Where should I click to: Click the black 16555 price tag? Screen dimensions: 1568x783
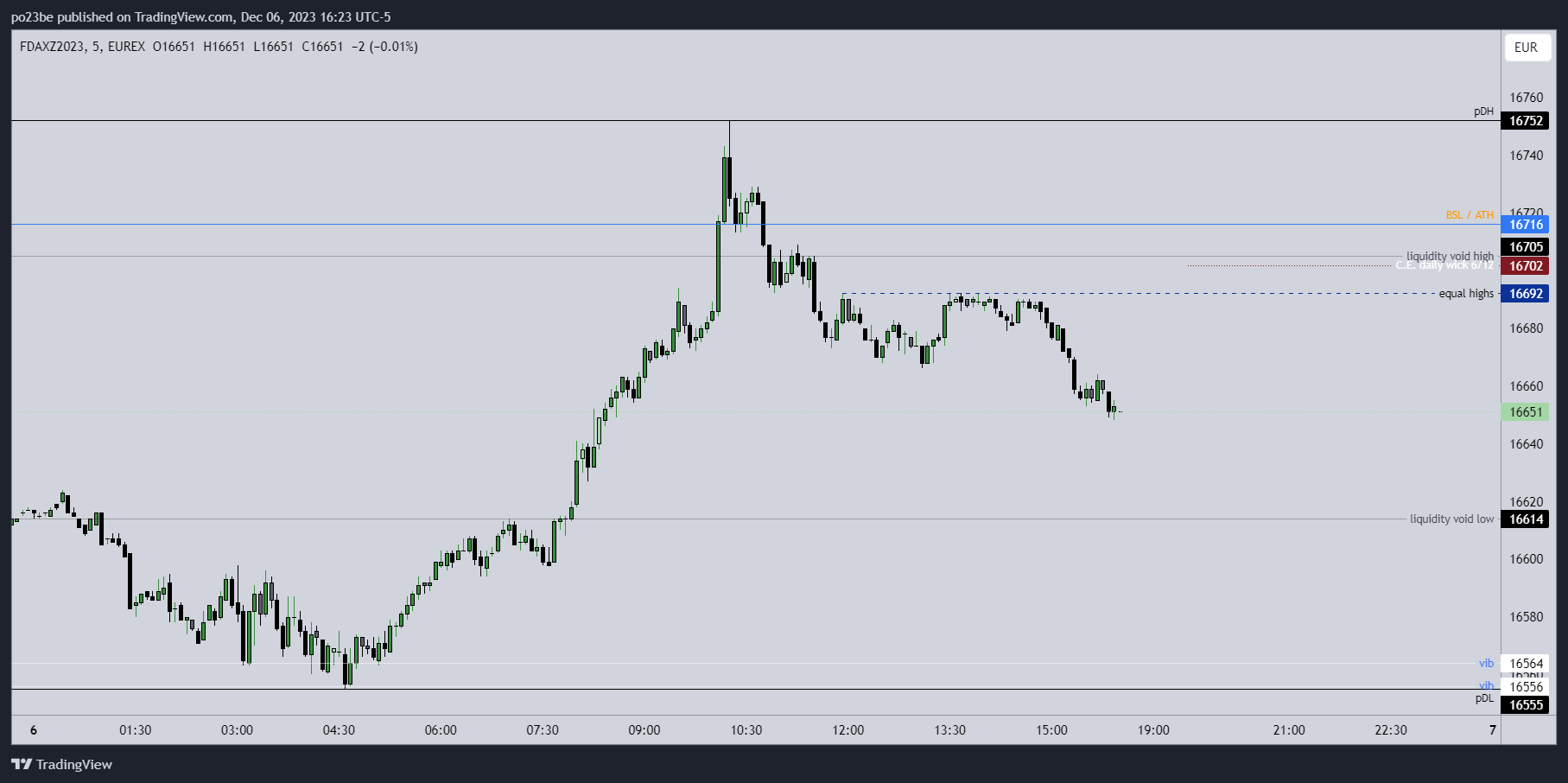coord(1526,705)
